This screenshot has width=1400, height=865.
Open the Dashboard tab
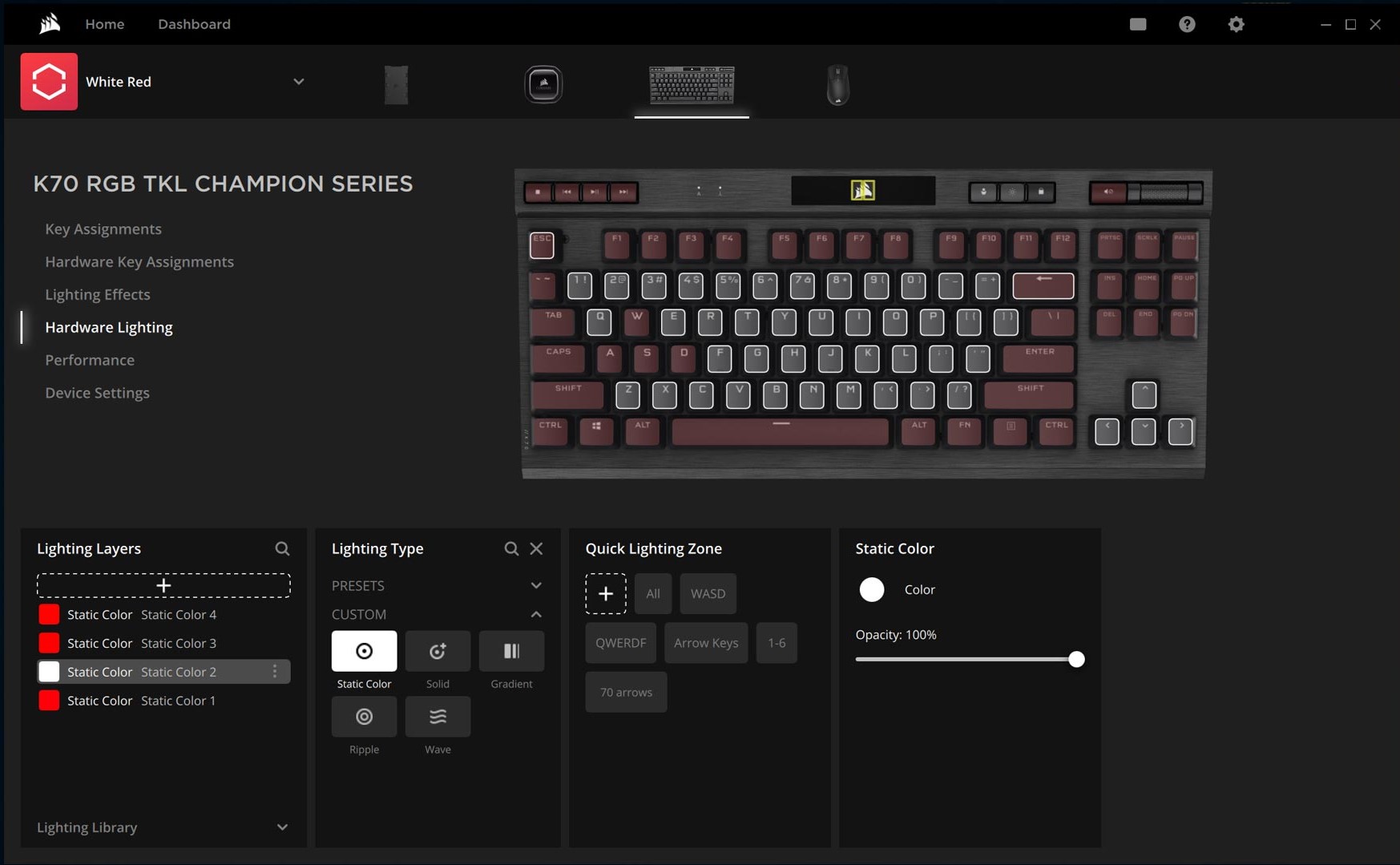coord(194,24)
